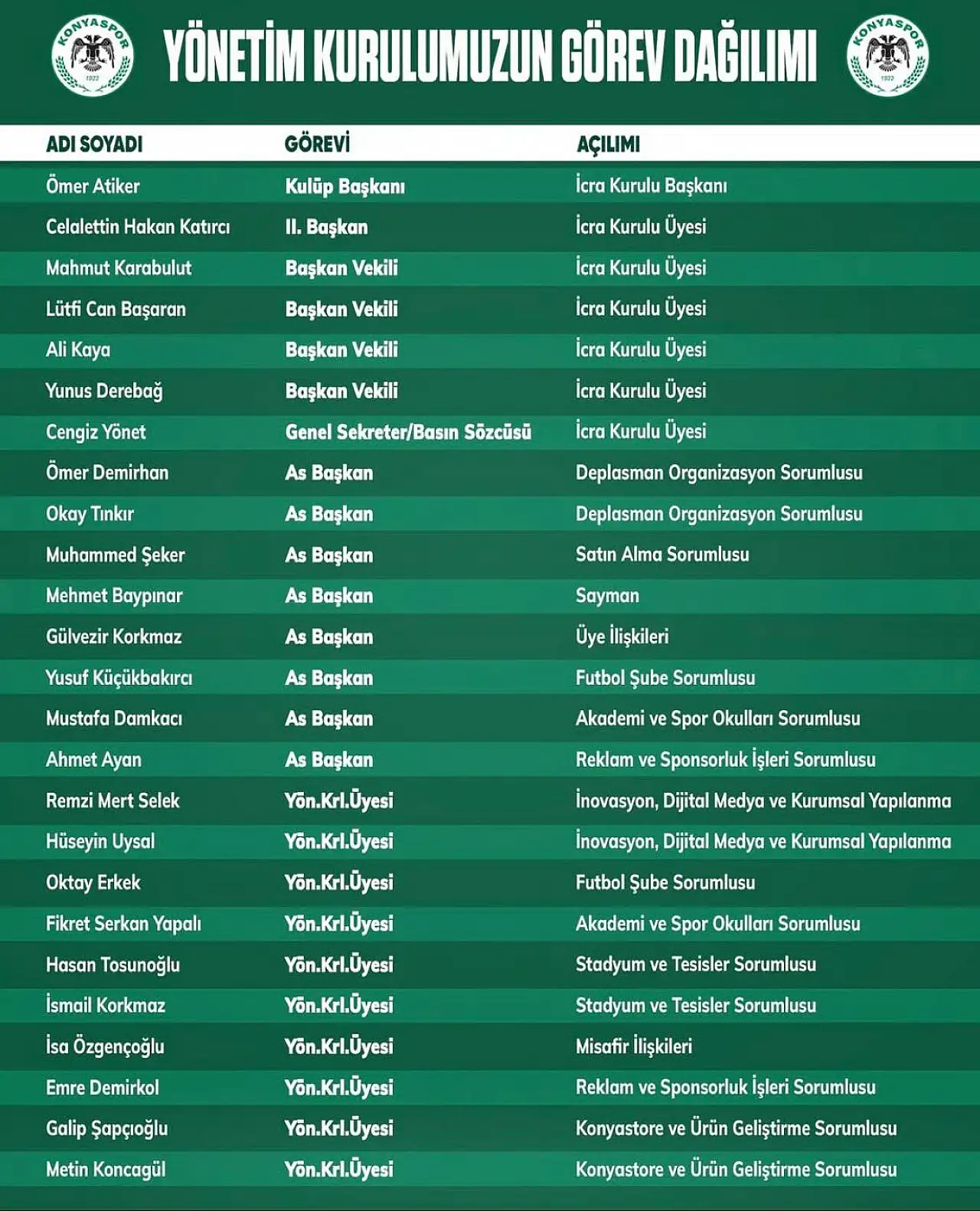Select the name Ahmet Ayan
Screen dimensions: 980x1211
(93, 760)
